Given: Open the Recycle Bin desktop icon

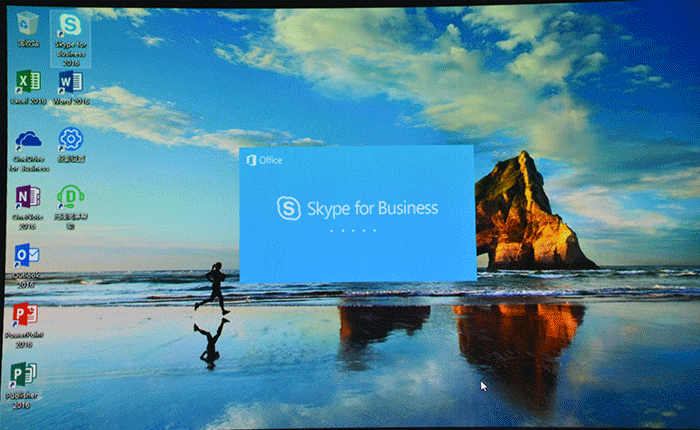Looking at the screenshot, I should pyautogui.click(x=27, y=24).
